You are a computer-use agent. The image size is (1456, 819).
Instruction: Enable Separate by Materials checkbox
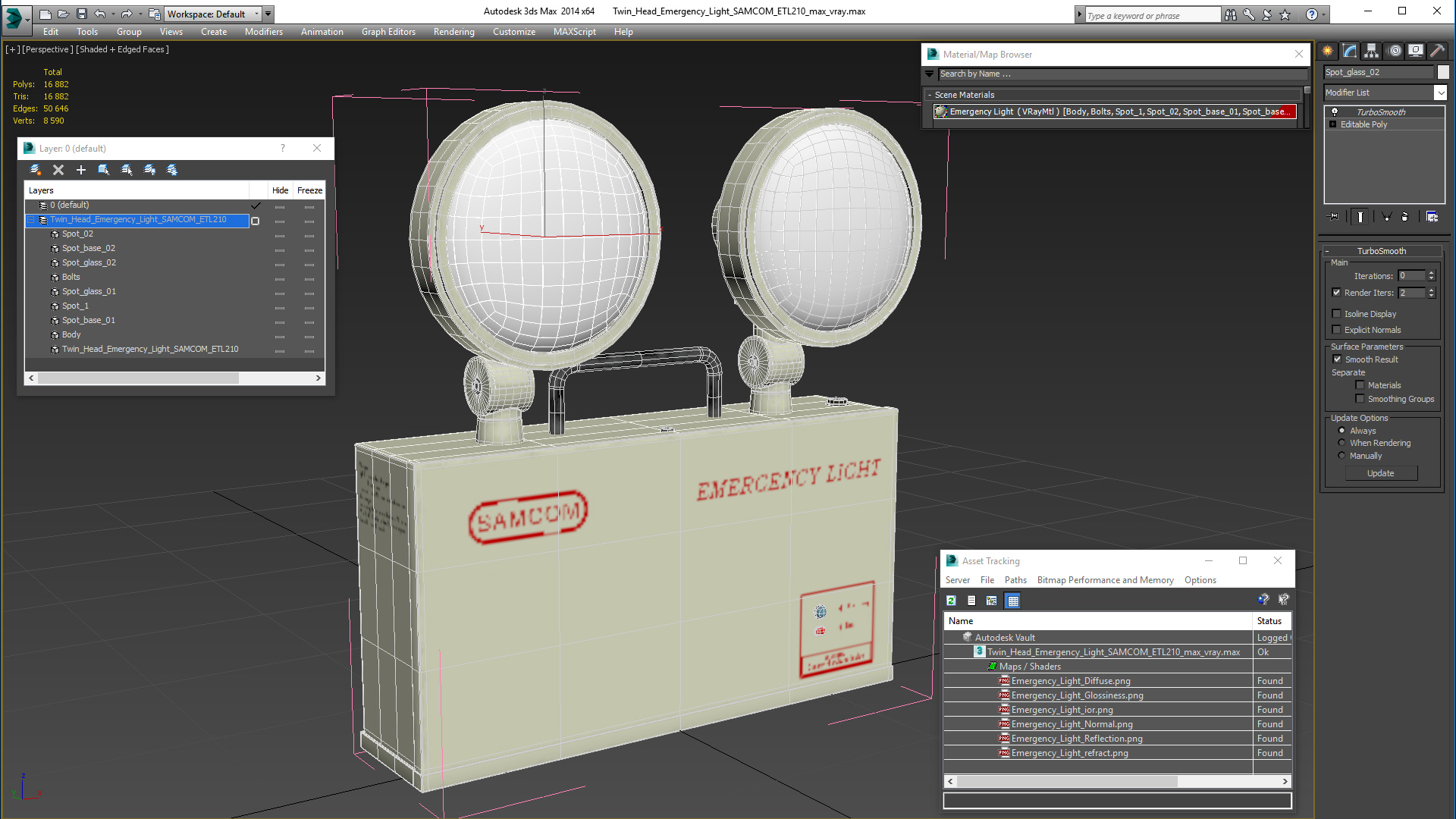click(1360, 385)
